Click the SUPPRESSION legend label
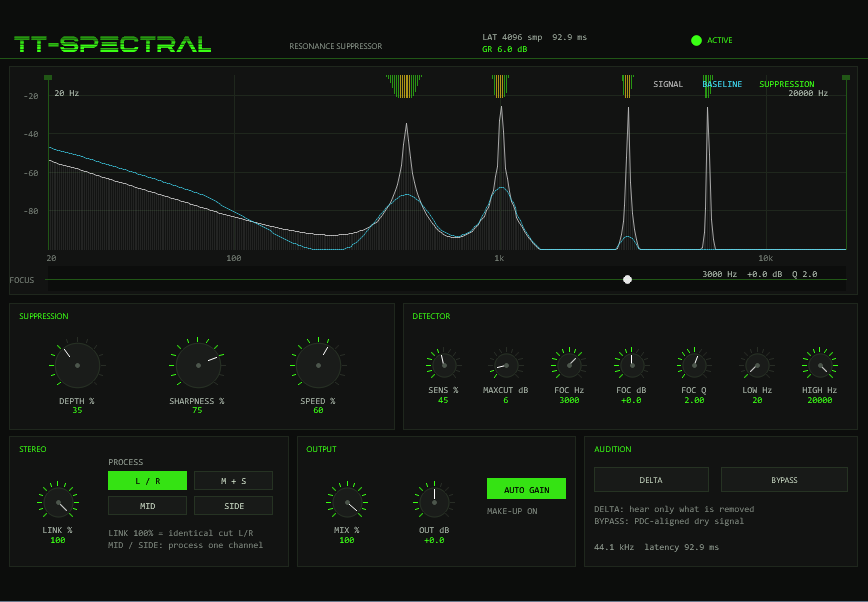This screenshot has width=868, height=602. [x=787, y=84]
